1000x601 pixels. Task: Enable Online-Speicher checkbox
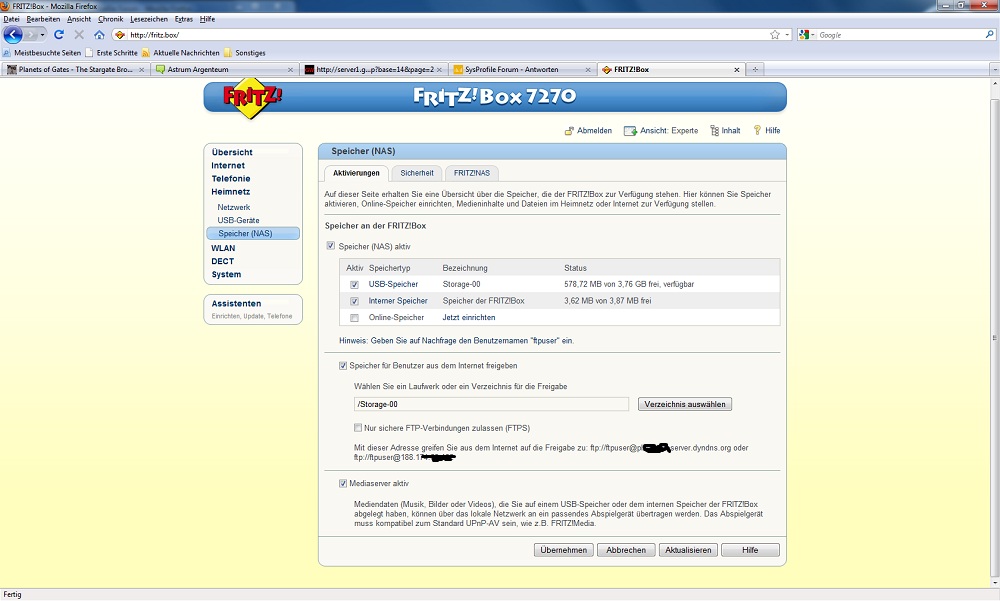(x=355, y=318)
